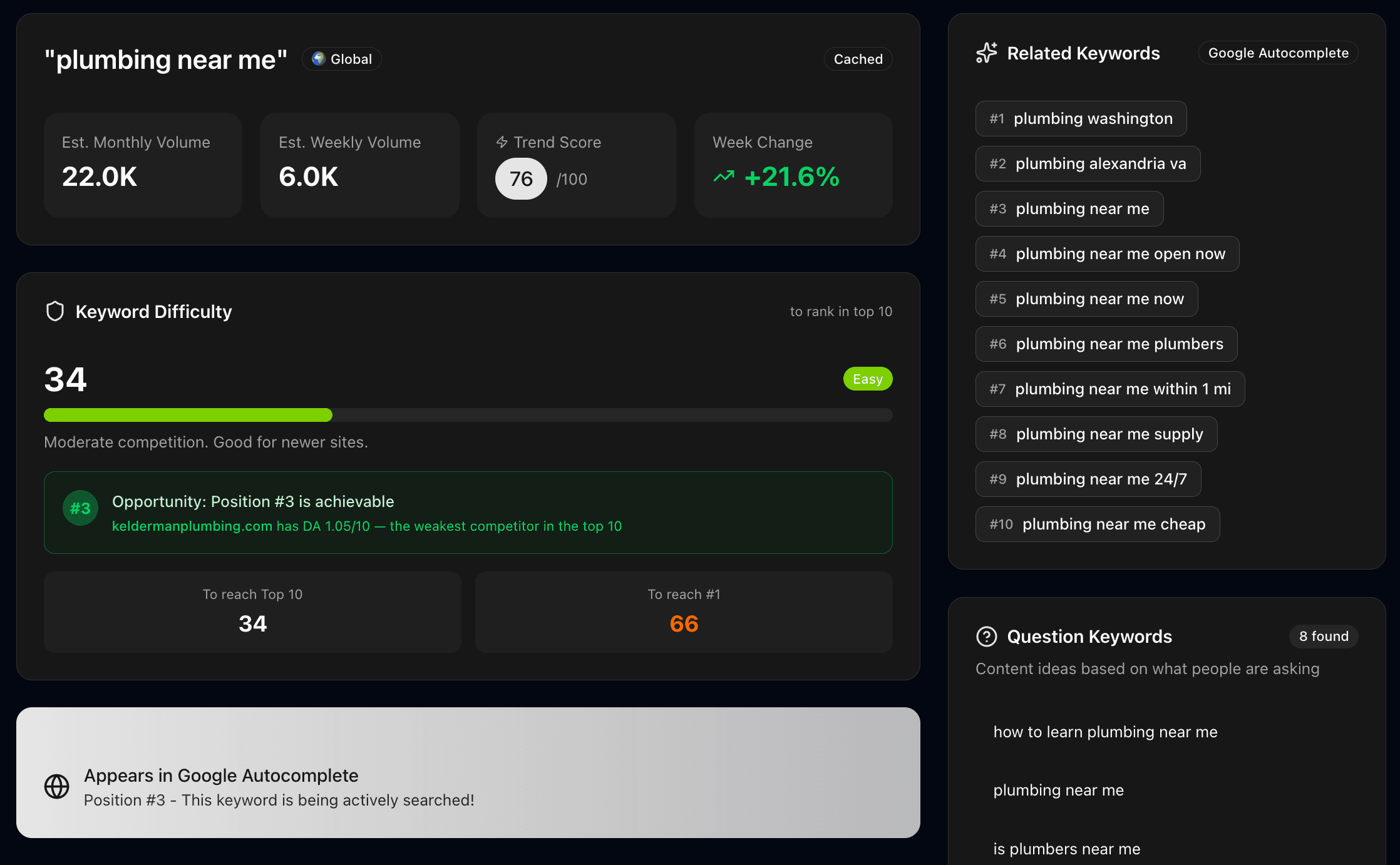Open the Global region selector
Image resolution: width=1400 pixels, height=865 pixels.
click(x=341, y=58)
